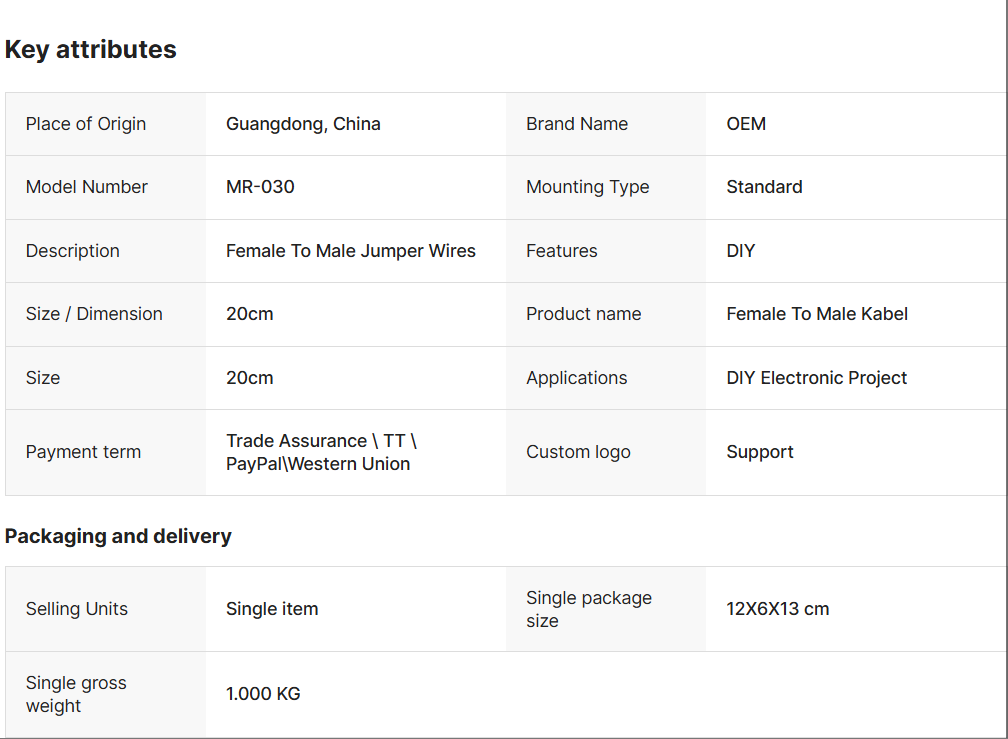Select the Single item selling units value
1008x739 pixels.
coord(272,609)
